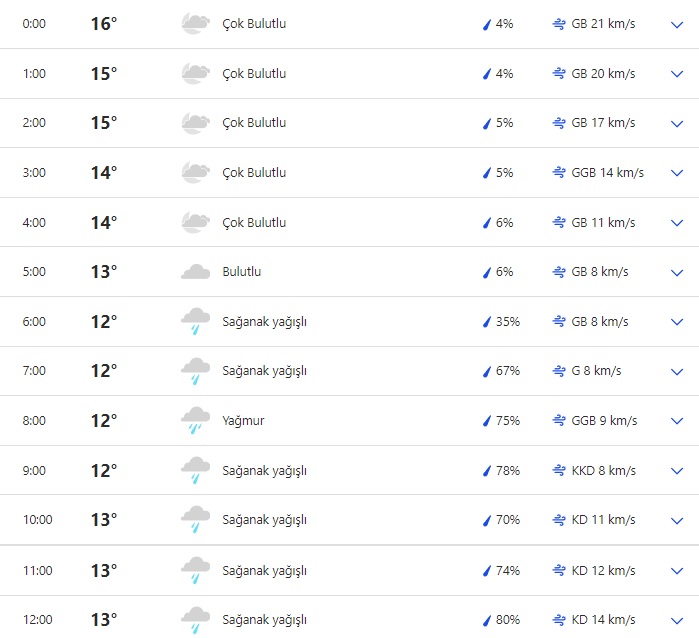Image resolution: width=699 pixels, height=638 pixels.
Task: Click the raindrop icon next to 67%
Action: click(x=487, y=371)
